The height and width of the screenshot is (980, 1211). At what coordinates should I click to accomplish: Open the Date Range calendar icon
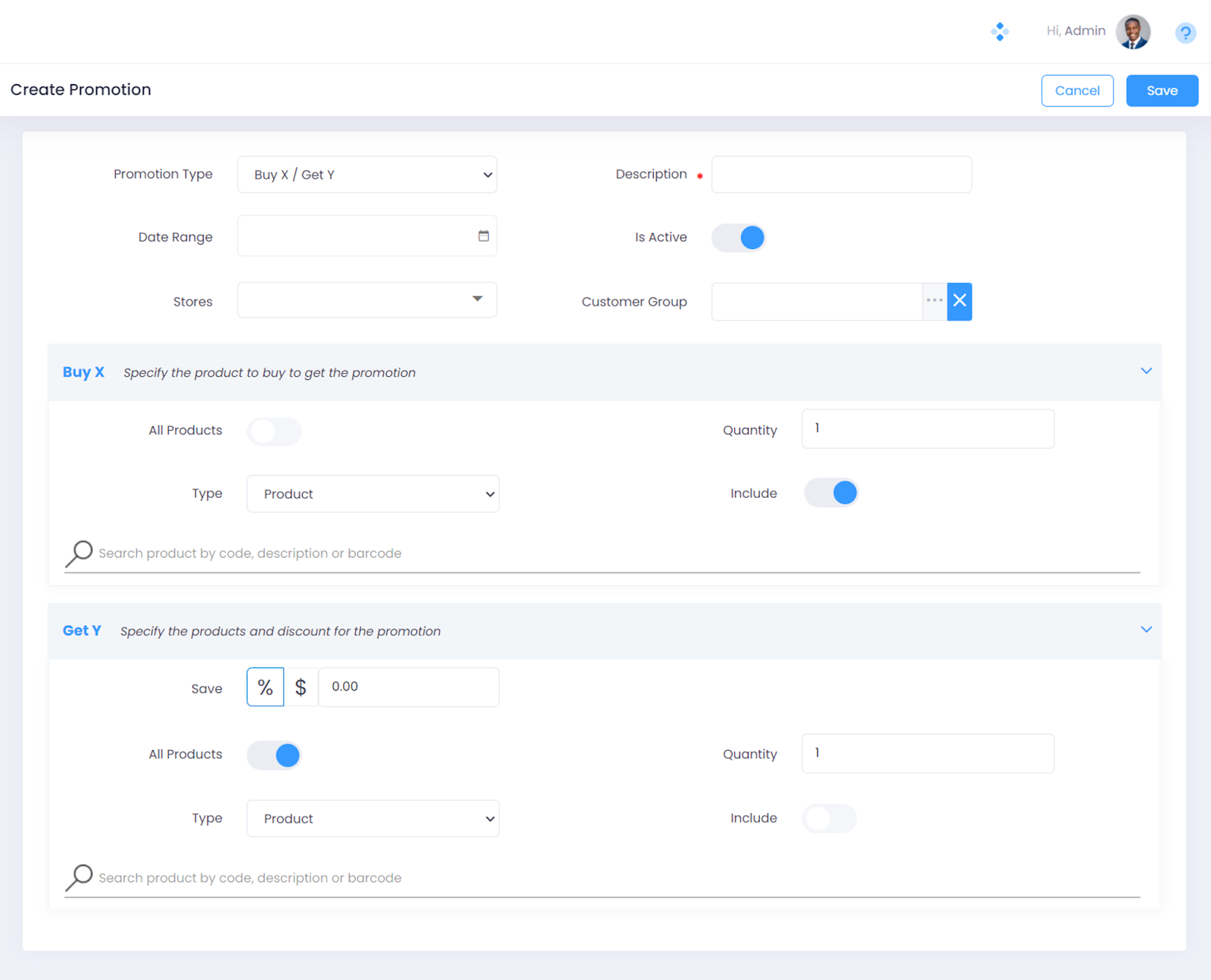(x=484, y=236)
